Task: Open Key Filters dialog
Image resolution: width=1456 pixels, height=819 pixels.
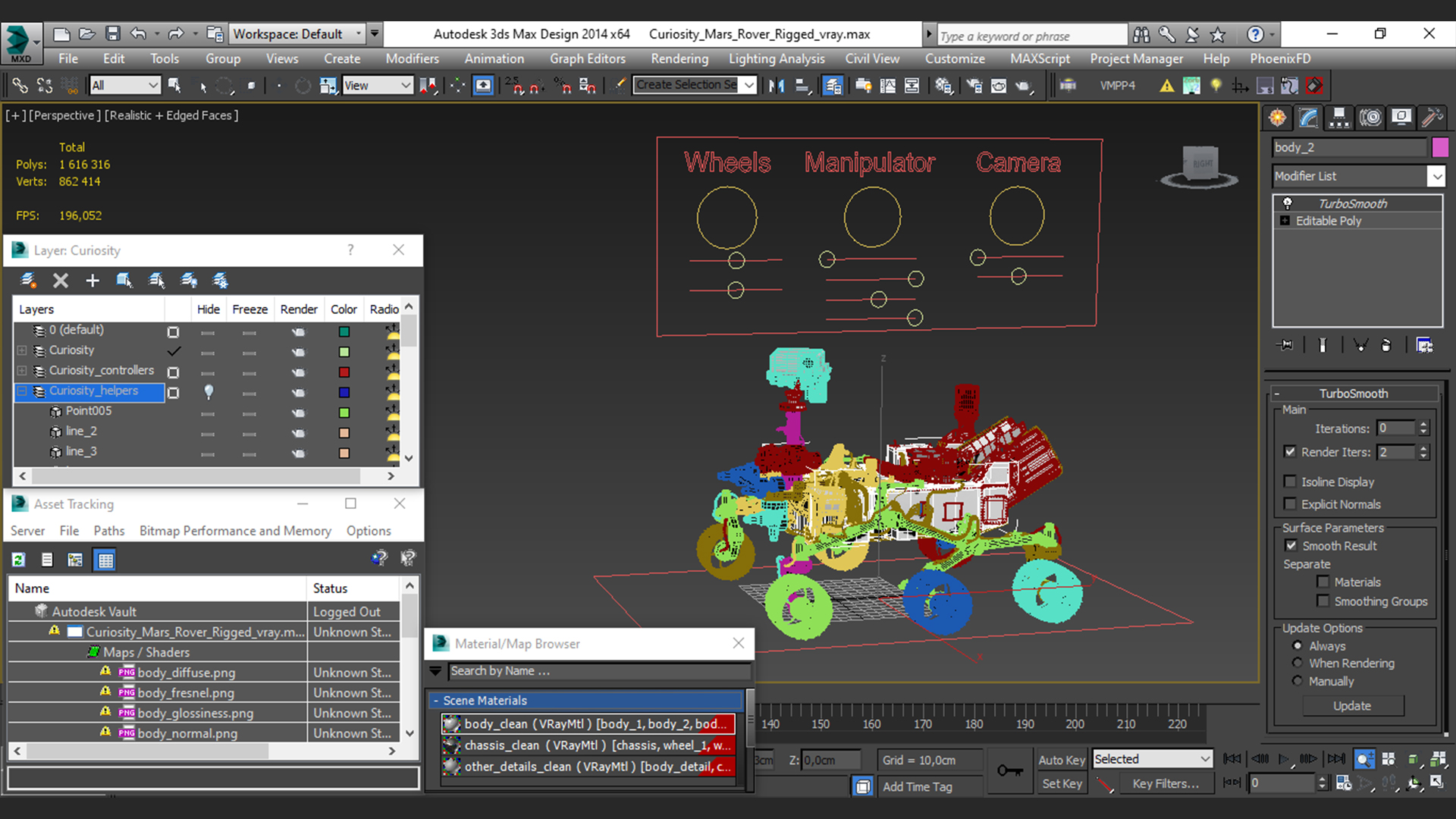Action: click(x=1166, y=784)
